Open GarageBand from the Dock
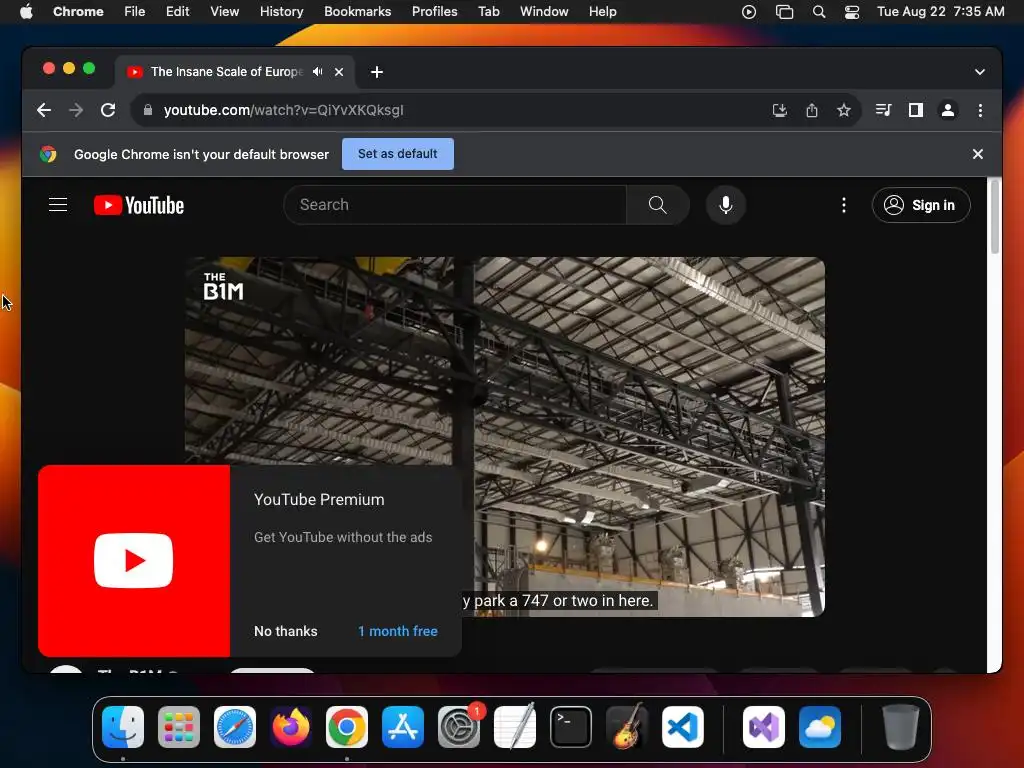 coord(627,727)
